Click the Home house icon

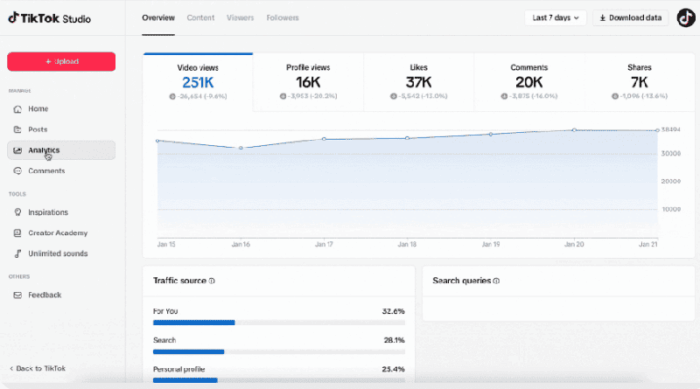(x=17, y=109)
